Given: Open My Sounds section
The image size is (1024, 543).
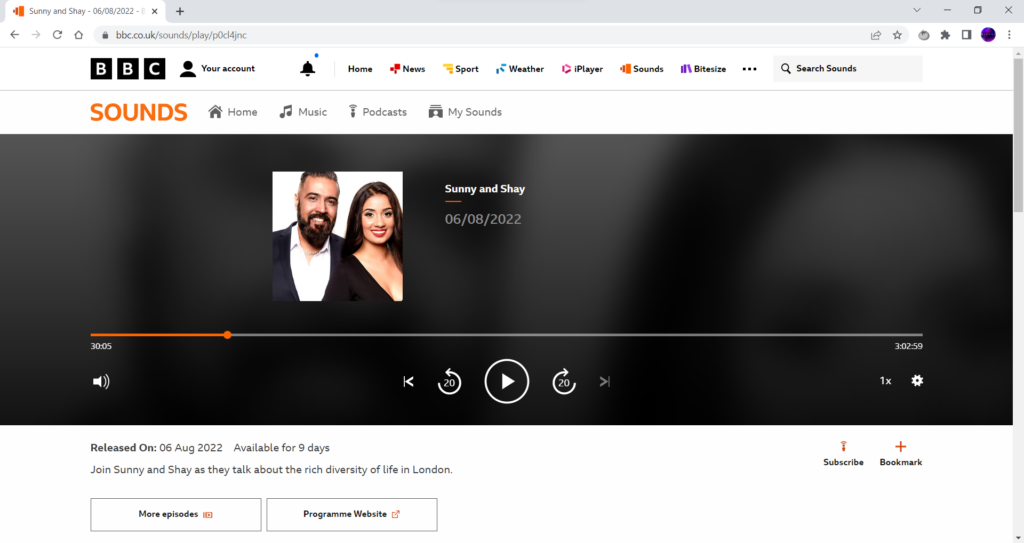Looking at the screenshot, I should (465, 112).
